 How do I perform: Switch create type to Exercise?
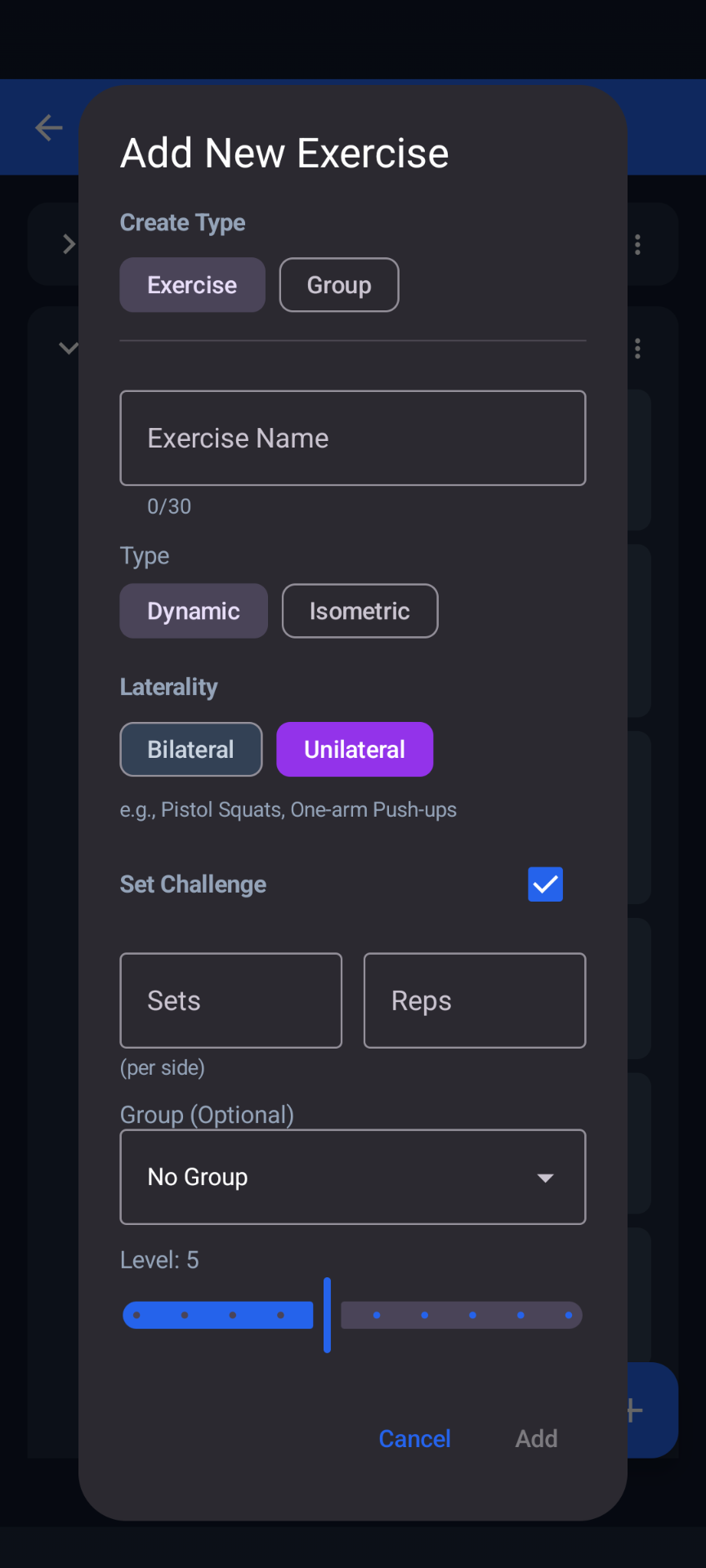pos(192,285)
